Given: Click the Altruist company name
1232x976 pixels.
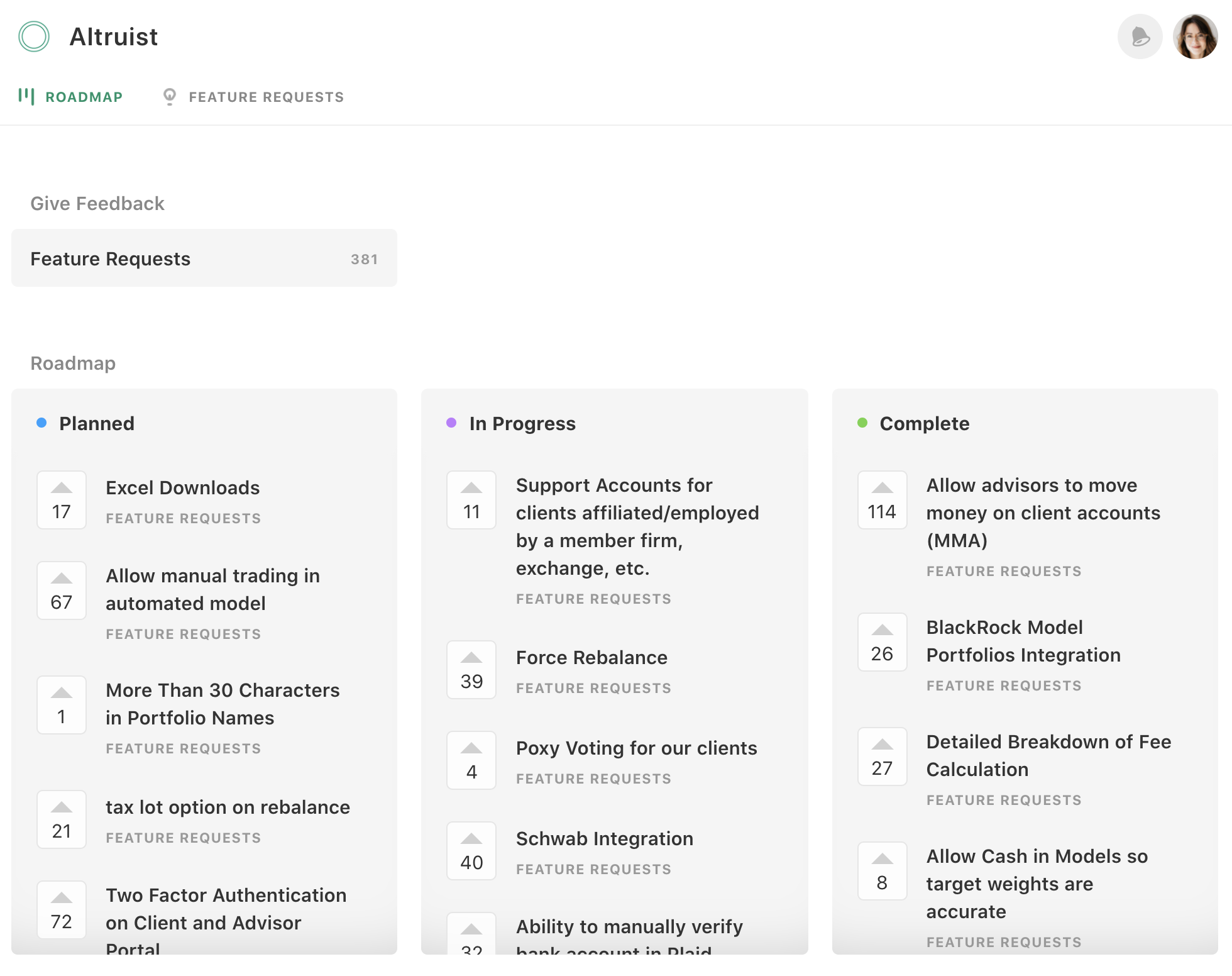Looking at the screenshot, I should 114,36.
